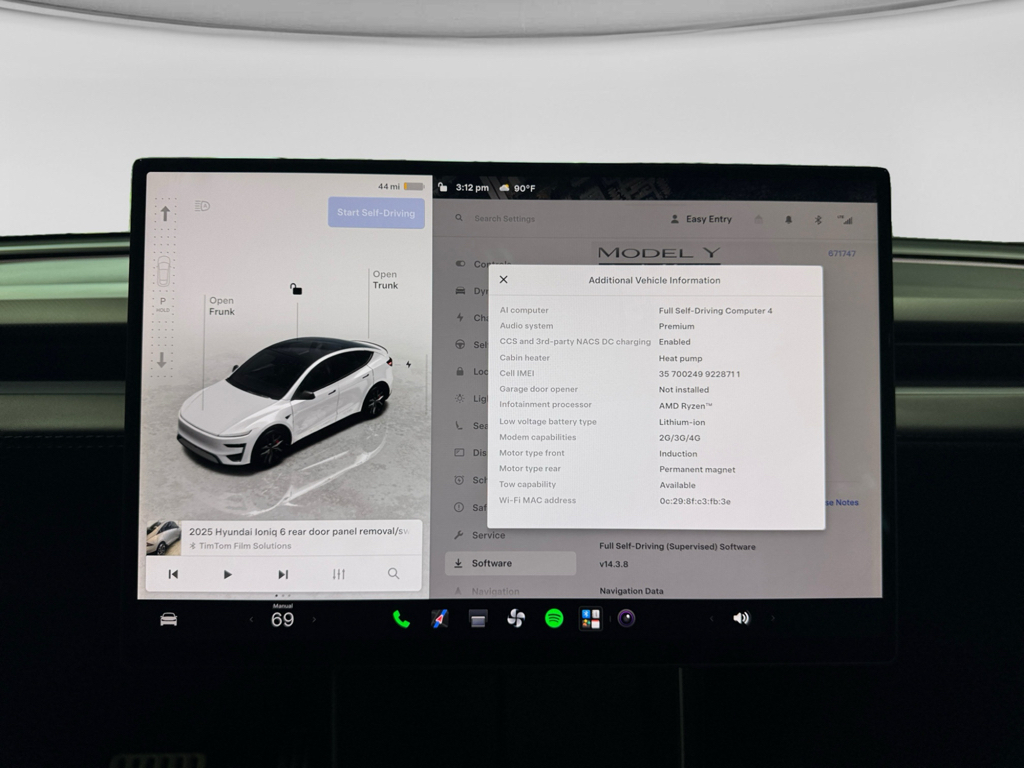Tap the Wi-Fi MAC address value

pos(695,502)
